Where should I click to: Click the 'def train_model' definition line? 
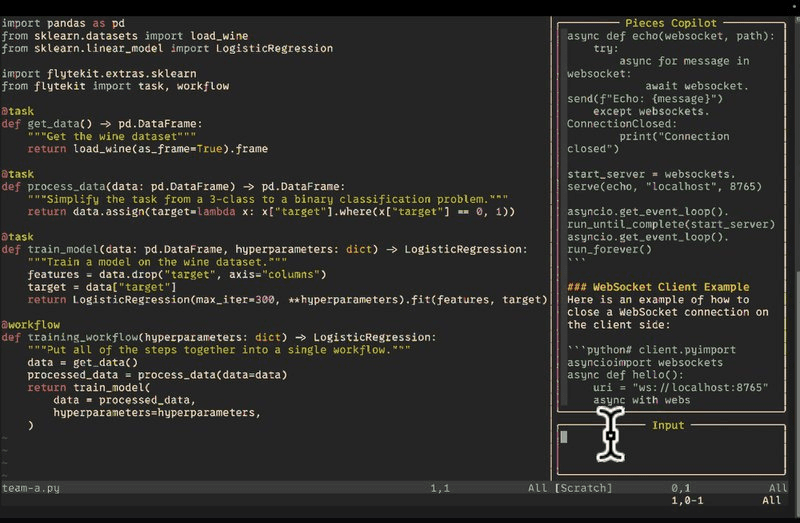(264, 249)
